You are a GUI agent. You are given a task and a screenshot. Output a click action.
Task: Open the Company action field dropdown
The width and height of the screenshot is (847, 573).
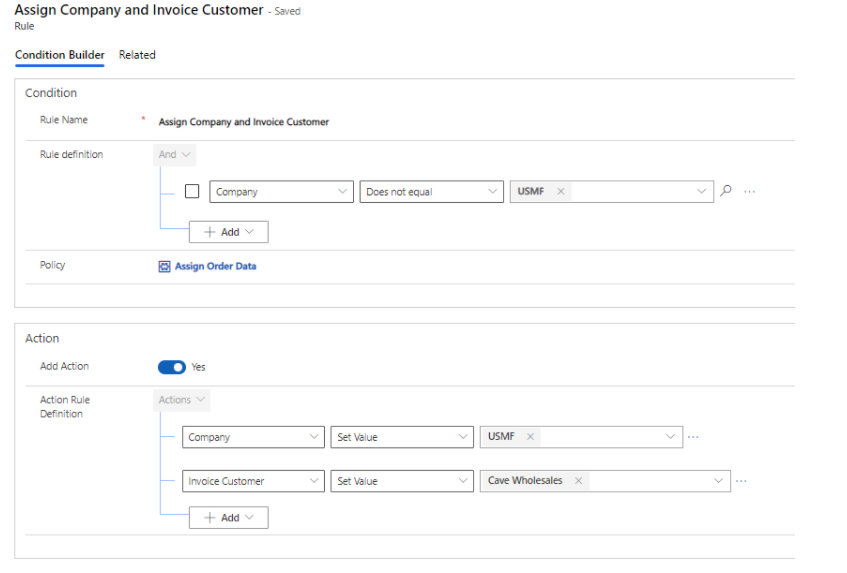point(253,437)
